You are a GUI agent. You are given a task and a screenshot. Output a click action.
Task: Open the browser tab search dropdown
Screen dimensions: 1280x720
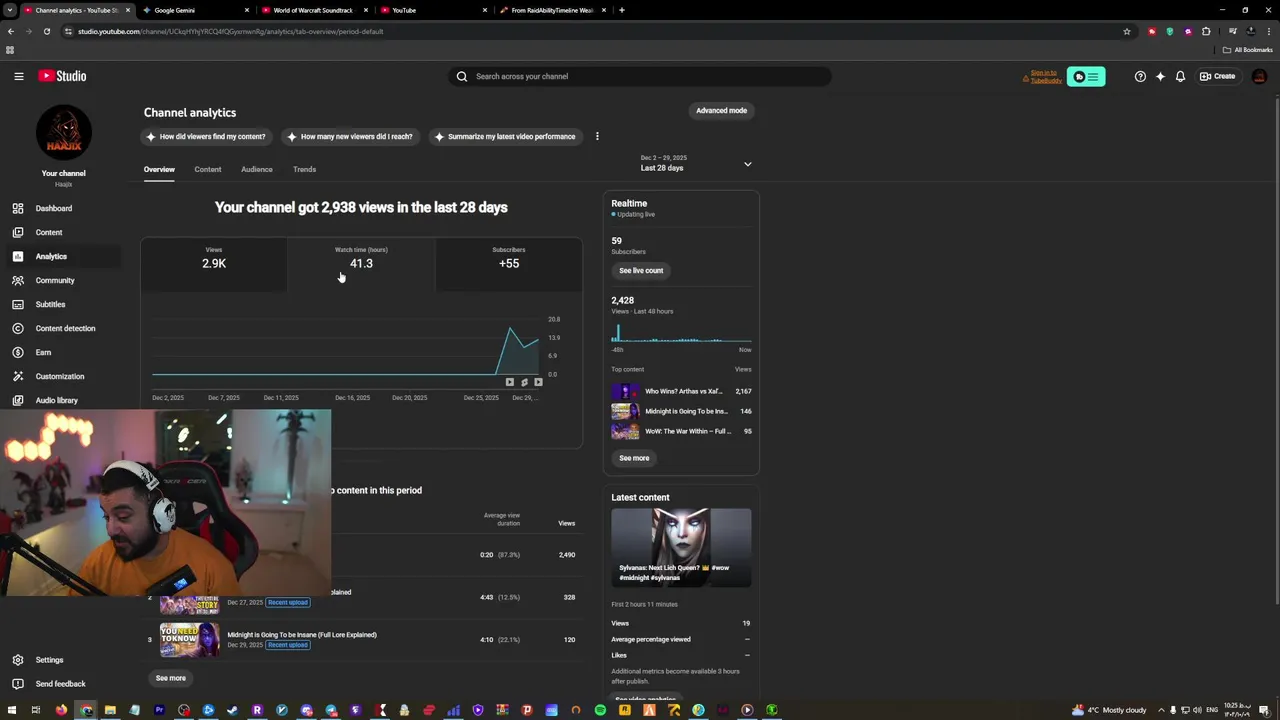pos(10,10)
